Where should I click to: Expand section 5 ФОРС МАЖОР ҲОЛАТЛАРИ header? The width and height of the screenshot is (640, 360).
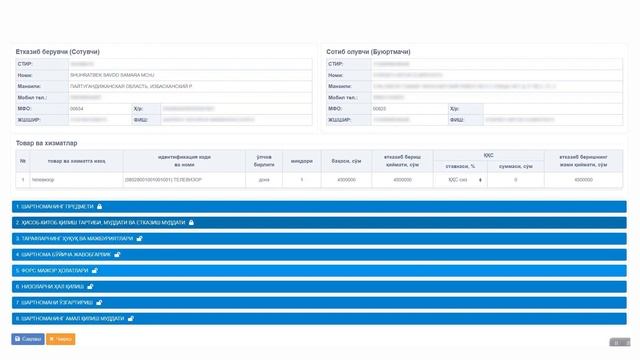tap(319, 270)
